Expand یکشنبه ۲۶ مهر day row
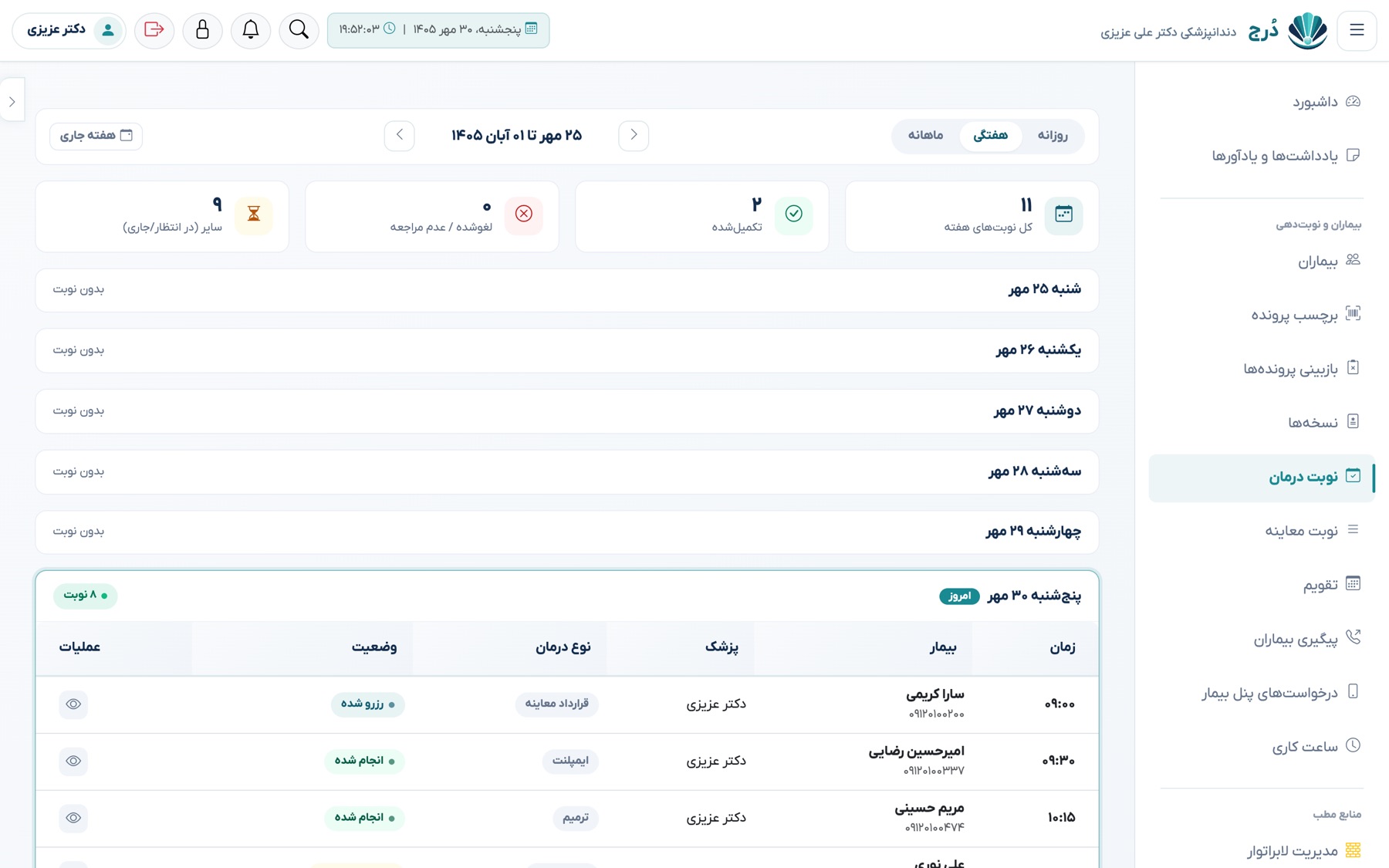Viewport: 1389px width, 868px height. (567, 350)
